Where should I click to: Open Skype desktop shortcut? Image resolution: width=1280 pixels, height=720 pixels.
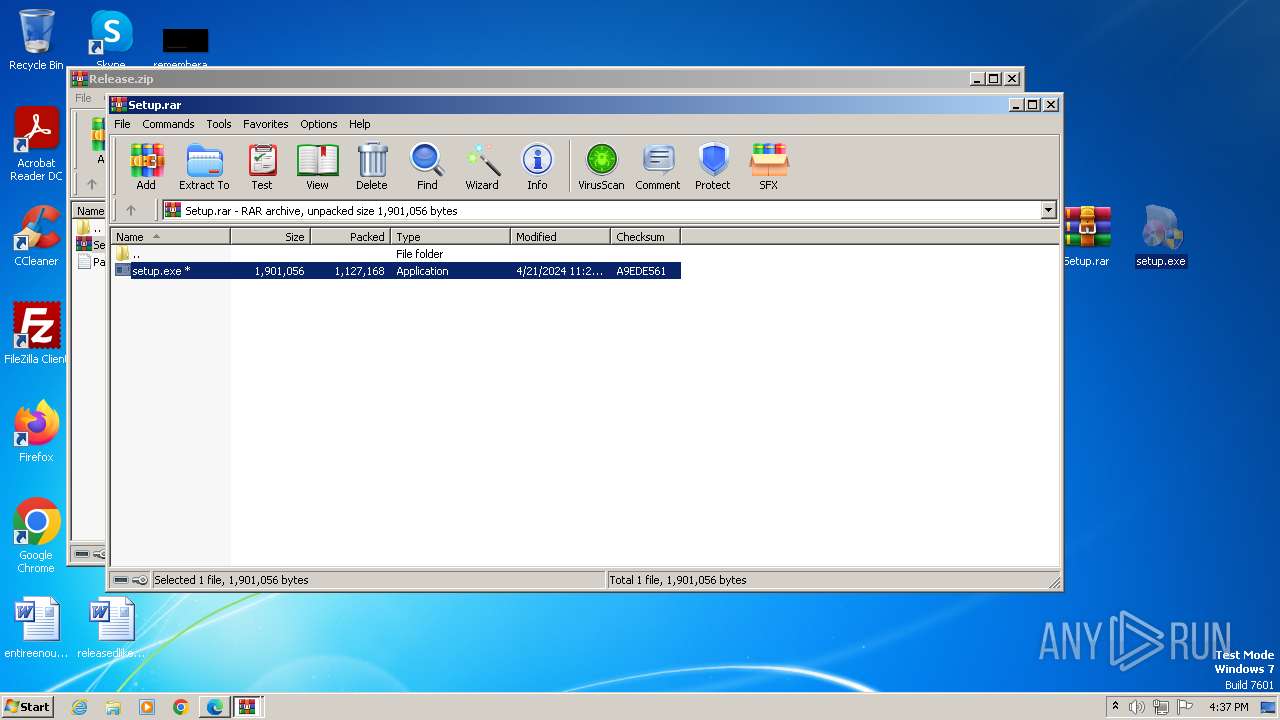tap(111, 40)
